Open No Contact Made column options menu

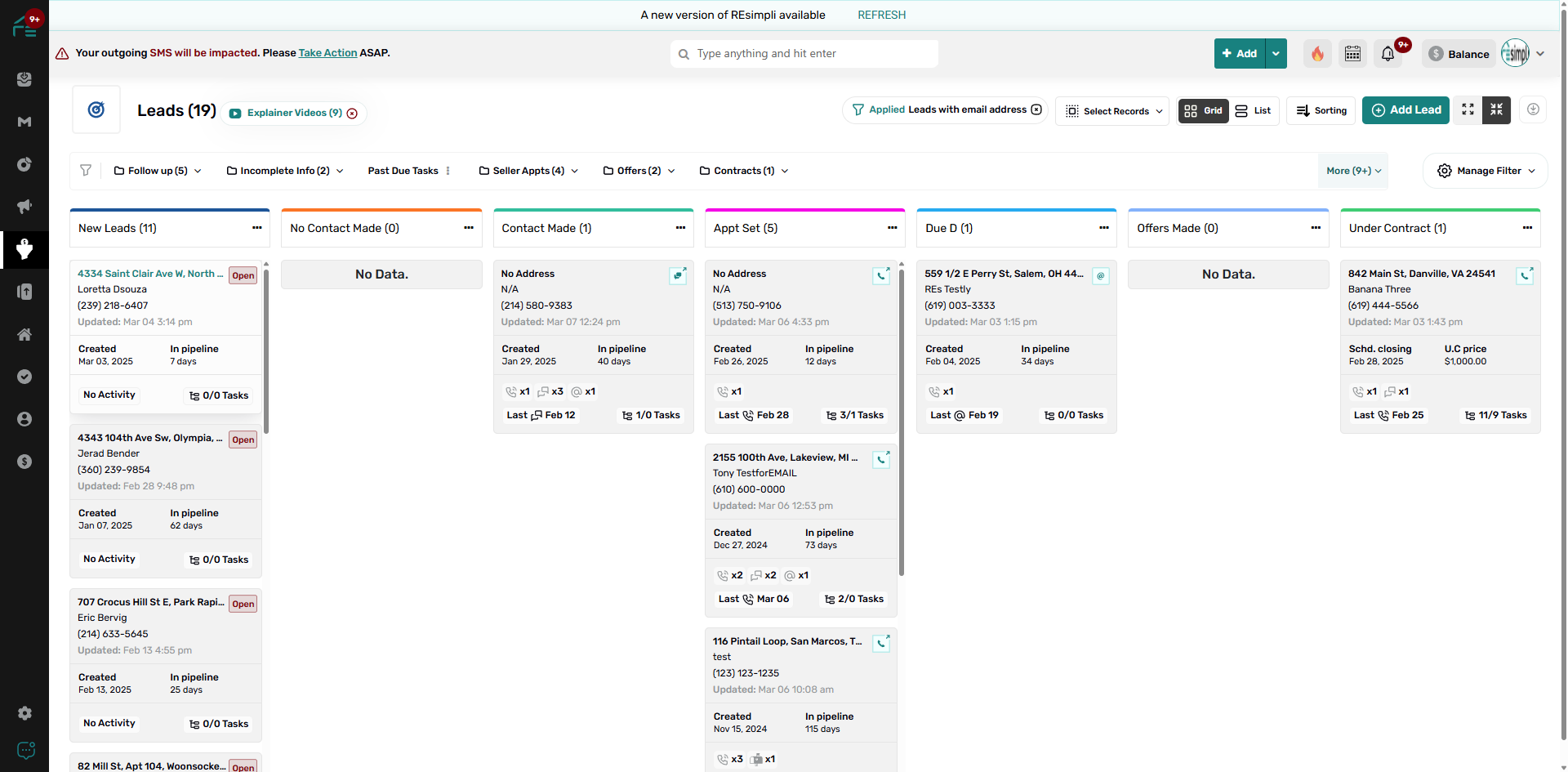click(469, 228)
